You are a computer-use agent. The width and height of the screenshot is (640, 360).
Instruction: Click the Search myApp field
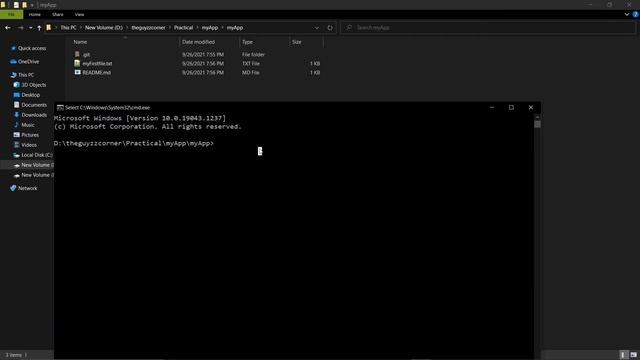coord(488,28)
